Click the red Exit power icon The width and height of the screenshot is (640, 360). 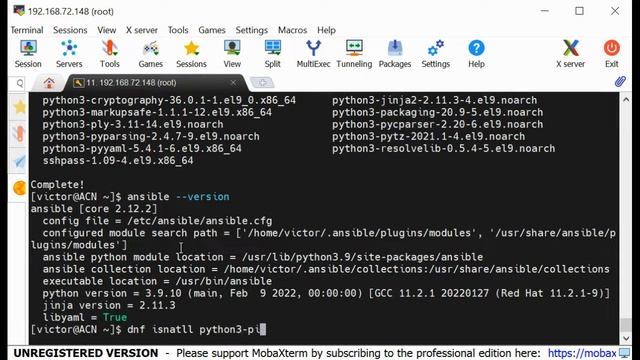(611, 54)
